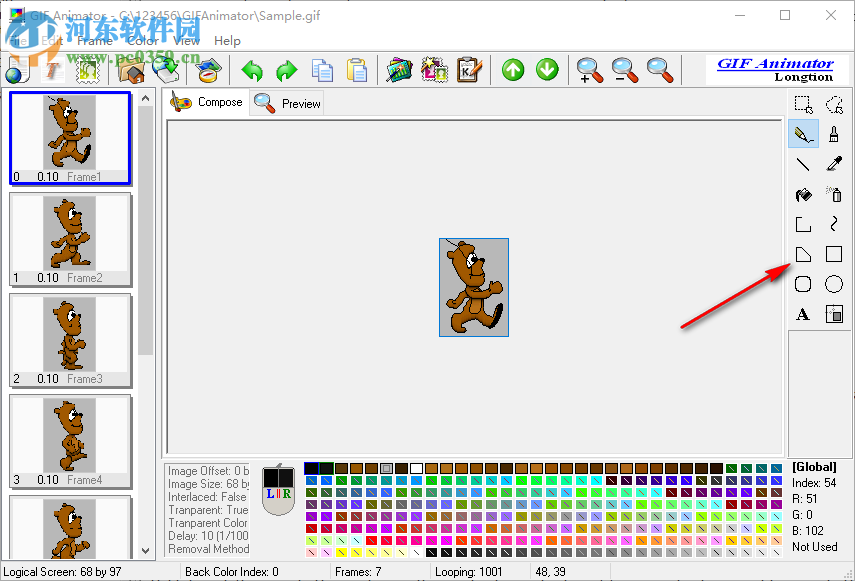The image size is (855, 581).
Task: Select the Text tool
Action: coord(803,314)
